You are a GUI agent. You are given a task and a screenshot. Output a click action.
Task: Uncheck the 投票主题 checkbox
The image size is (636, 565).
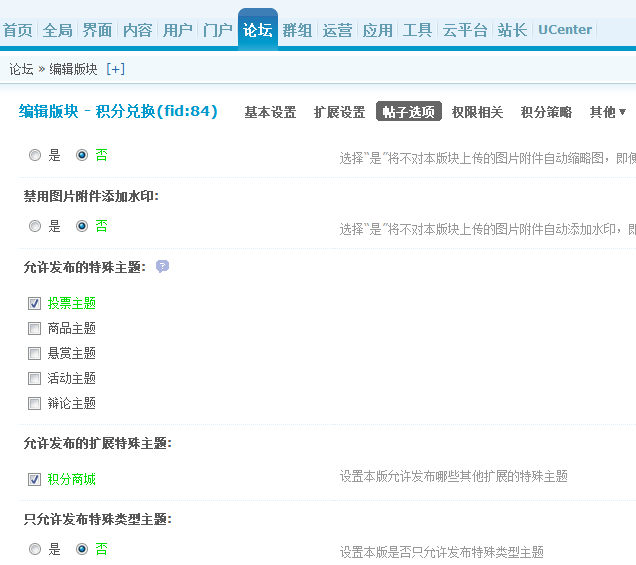(x=34, y=303)
